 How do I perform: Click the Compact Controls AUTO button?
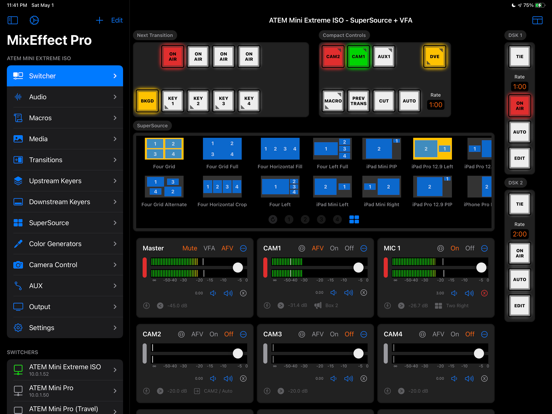coord(409,101)
